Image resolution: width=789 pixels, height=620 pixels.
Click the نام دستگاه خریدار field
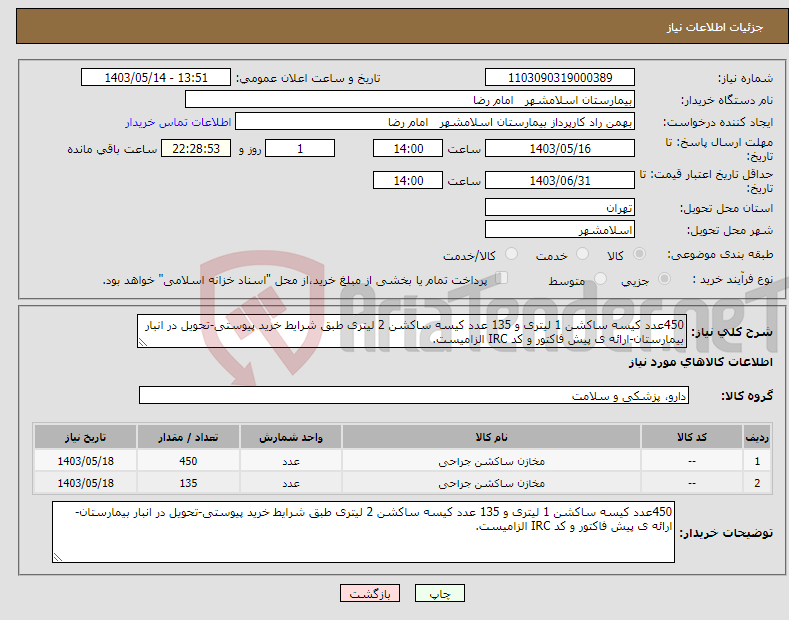410,100
